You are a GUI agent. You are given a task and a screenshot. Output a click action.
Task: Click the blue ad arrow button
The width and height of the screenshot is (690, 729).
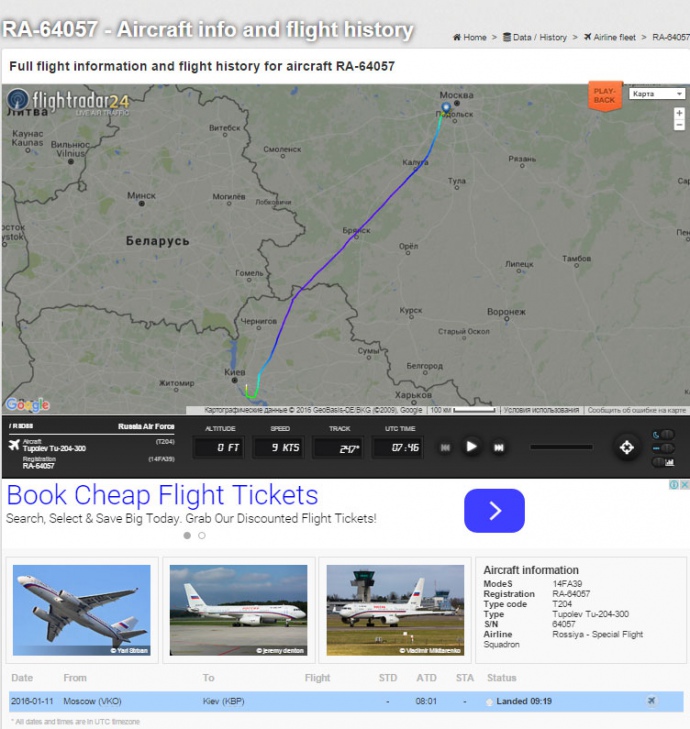tap(494, 510)
